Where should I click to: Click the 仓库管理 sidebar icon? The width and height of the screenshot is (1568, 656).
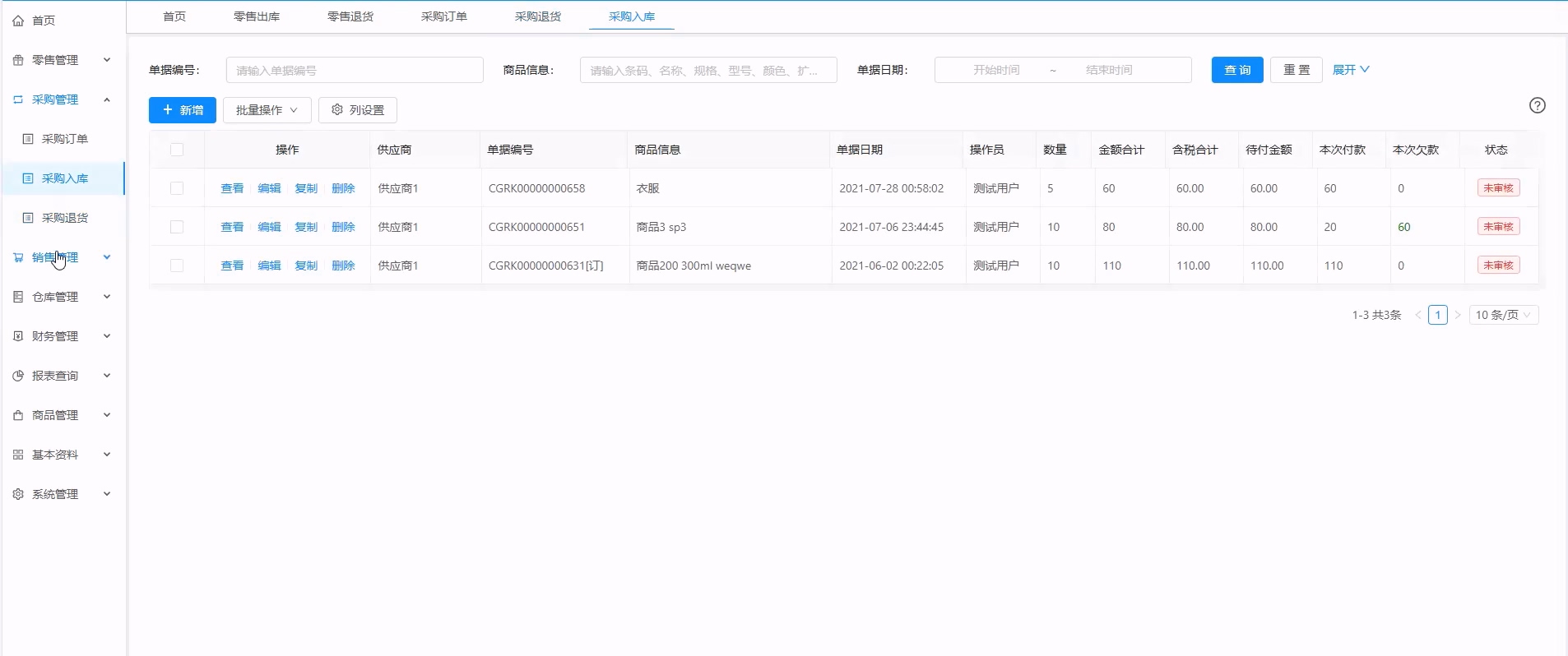coord(18,297)
